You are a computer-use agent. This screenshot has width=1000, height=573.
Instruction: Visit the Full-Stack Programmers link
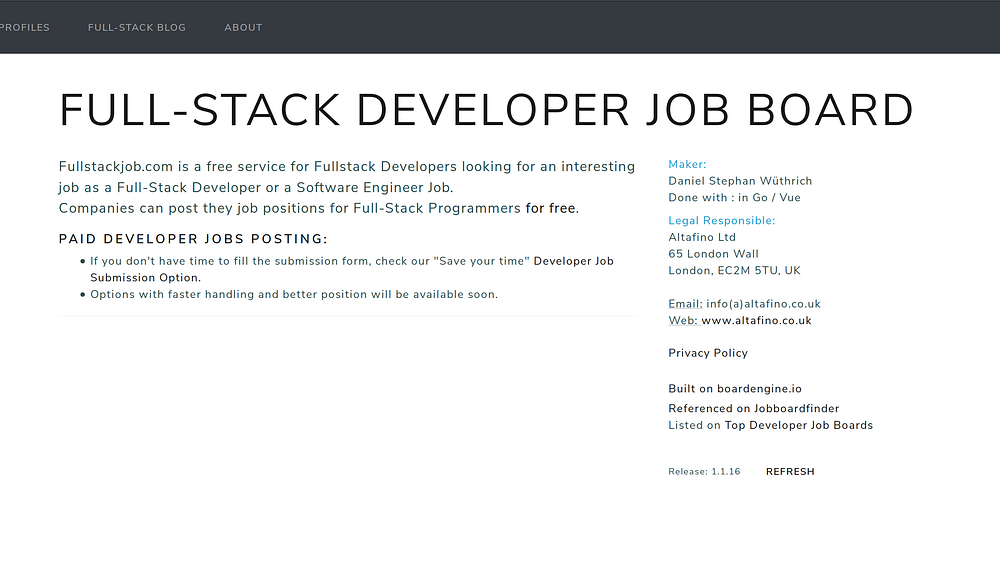coord(436,208)
